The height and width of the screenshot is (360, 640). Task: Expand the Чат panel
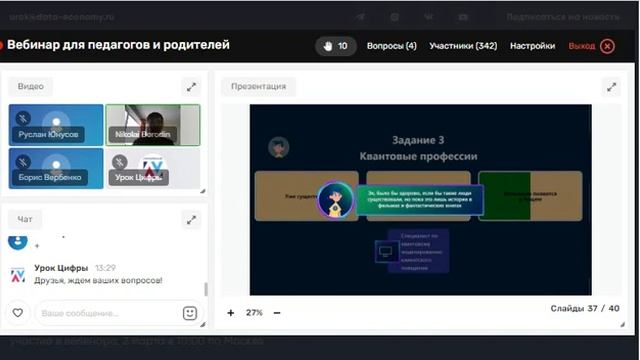point(191,220)
